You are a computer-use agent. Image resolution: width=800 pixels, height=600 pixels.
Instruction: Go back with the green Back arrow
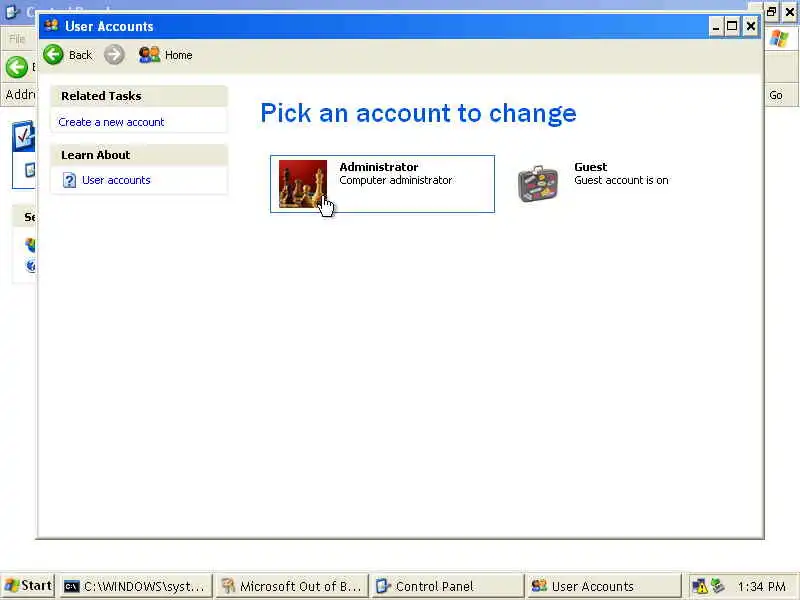[53, 55]
